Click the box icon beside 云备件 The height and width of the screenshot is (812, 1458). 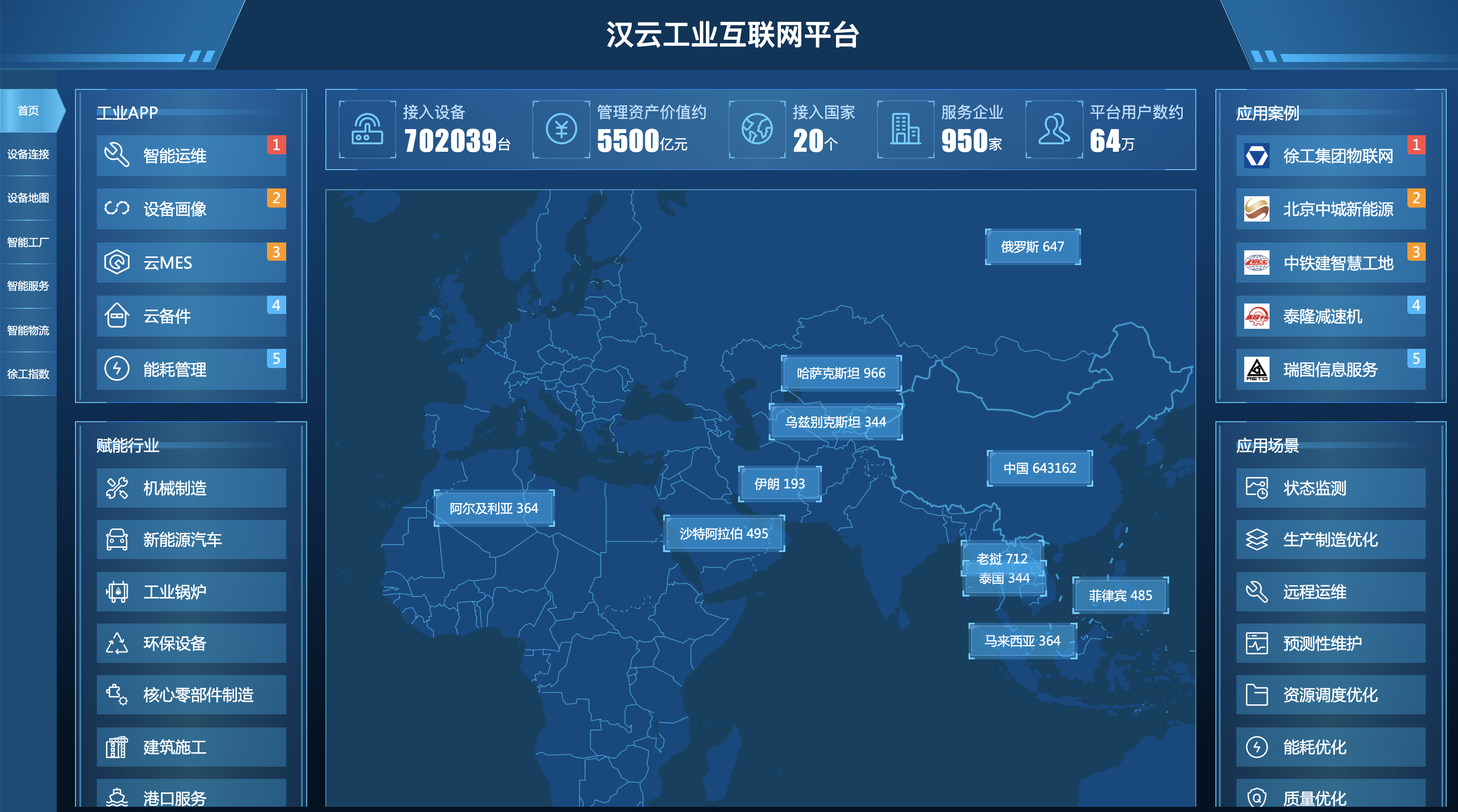[x=116, y=315]
